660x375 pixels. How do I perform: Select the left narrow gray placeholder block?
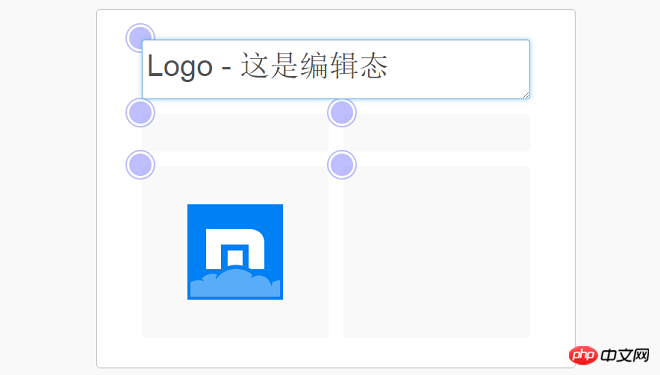(235, 133)
